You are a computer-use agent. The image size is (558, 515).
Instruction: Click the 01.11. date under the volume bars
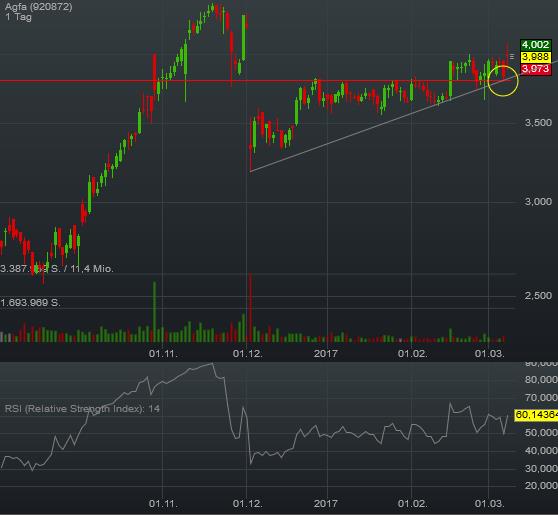[163, 354]
